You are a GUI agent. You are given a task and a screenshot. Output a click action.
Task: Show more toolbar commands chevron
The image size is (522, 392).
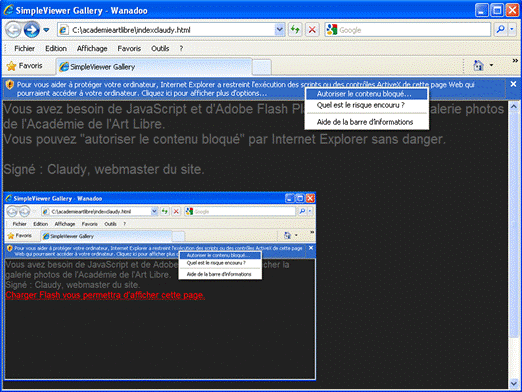[515, 61]
